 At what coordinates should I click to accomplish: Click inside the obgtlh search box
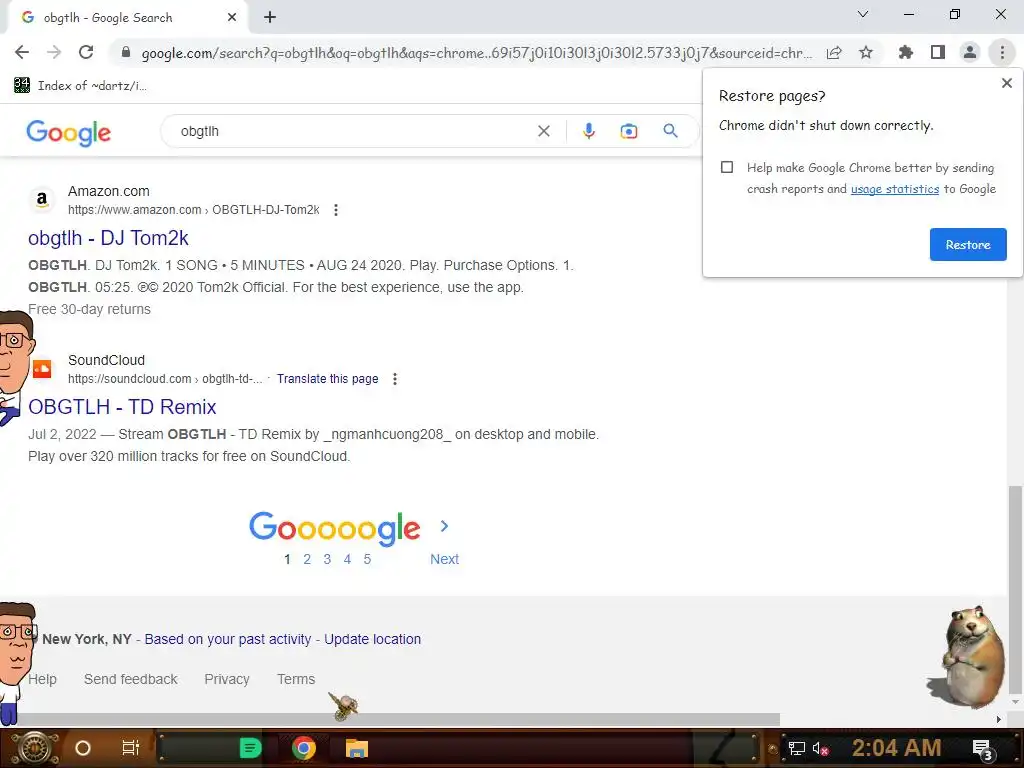coord(353,131)
